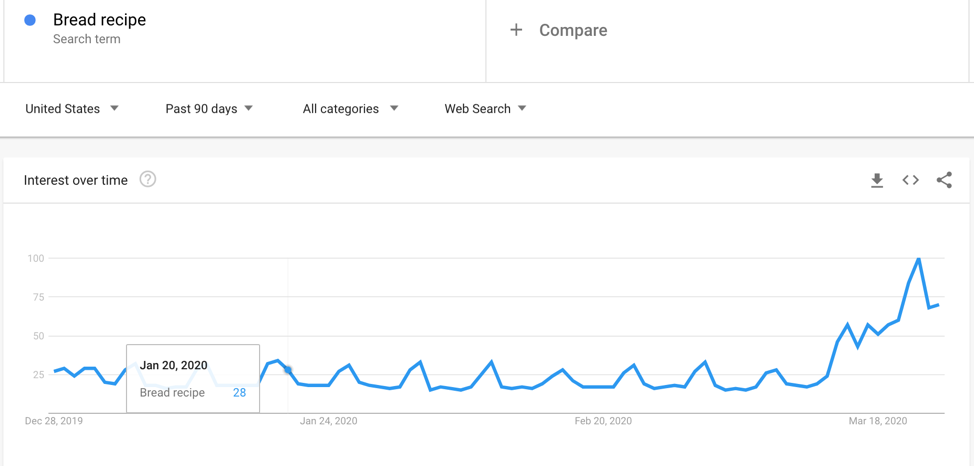
Task: Click the Jan 20, 2020 tooltip box
Action: tap(193, 379)
